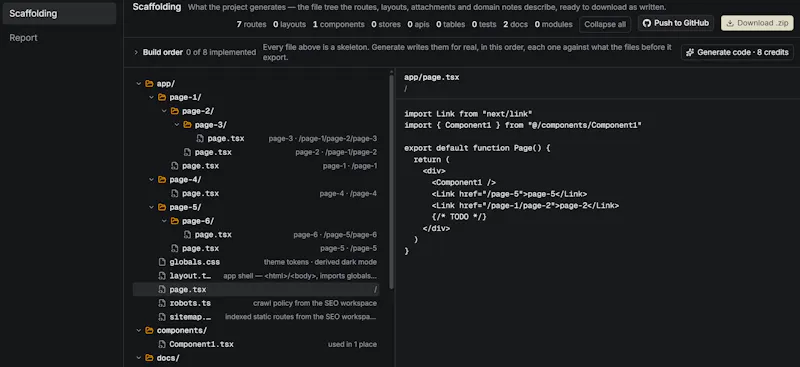Click the layout file icon
This screenshot has width=800, height=367.
coord(162,276)
